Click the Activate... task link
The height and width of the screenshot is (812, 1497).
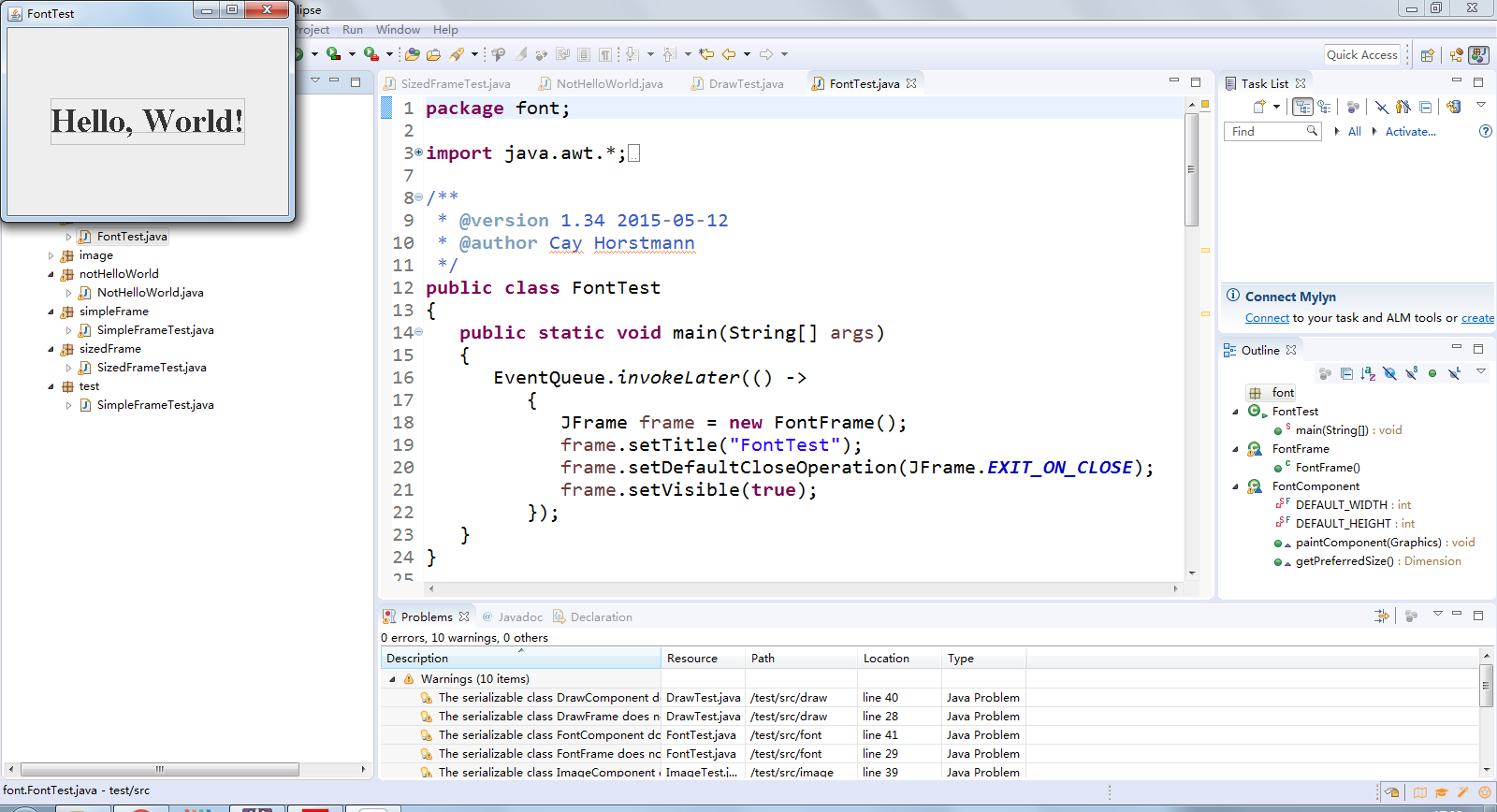(1410, 132)
